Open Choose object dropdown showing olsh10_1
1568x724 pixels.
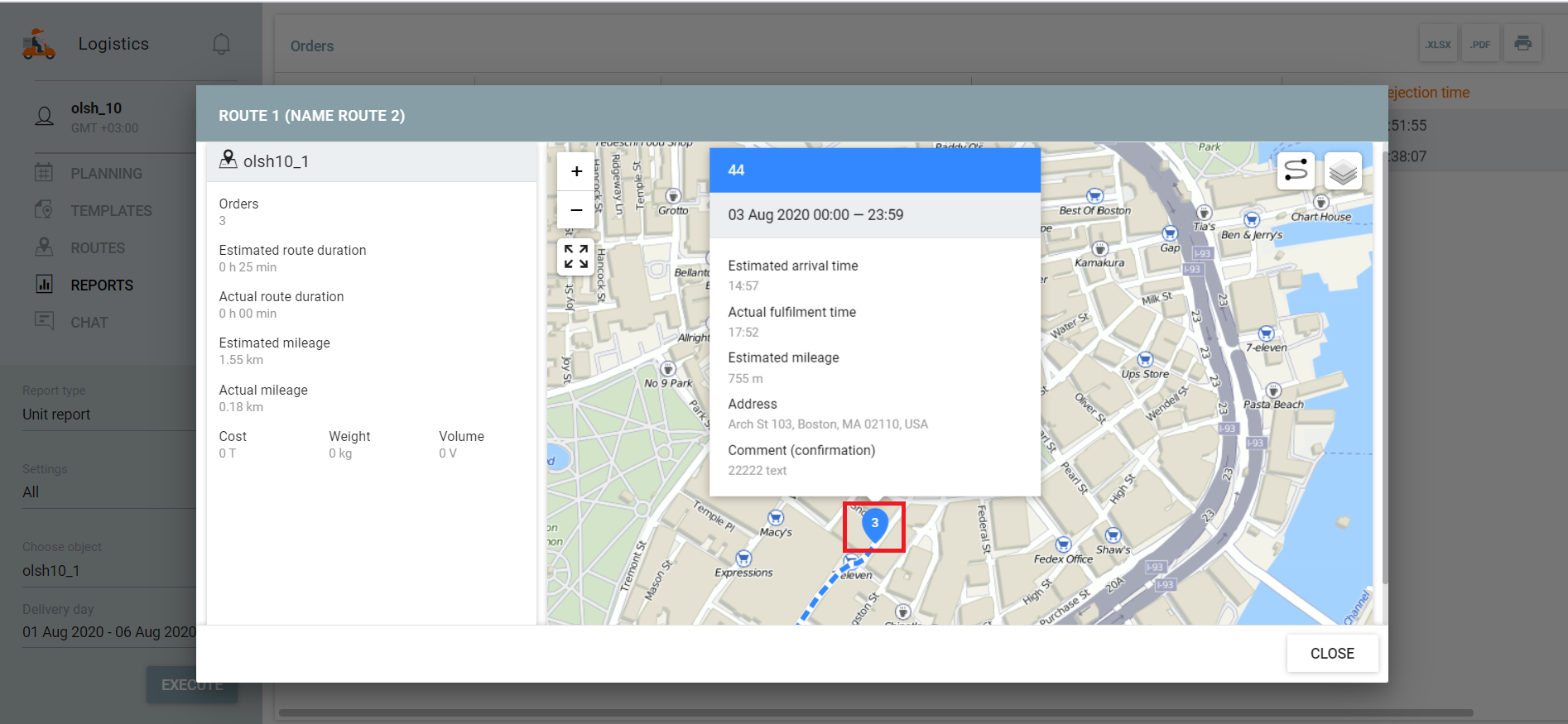(x=108, y=571)
